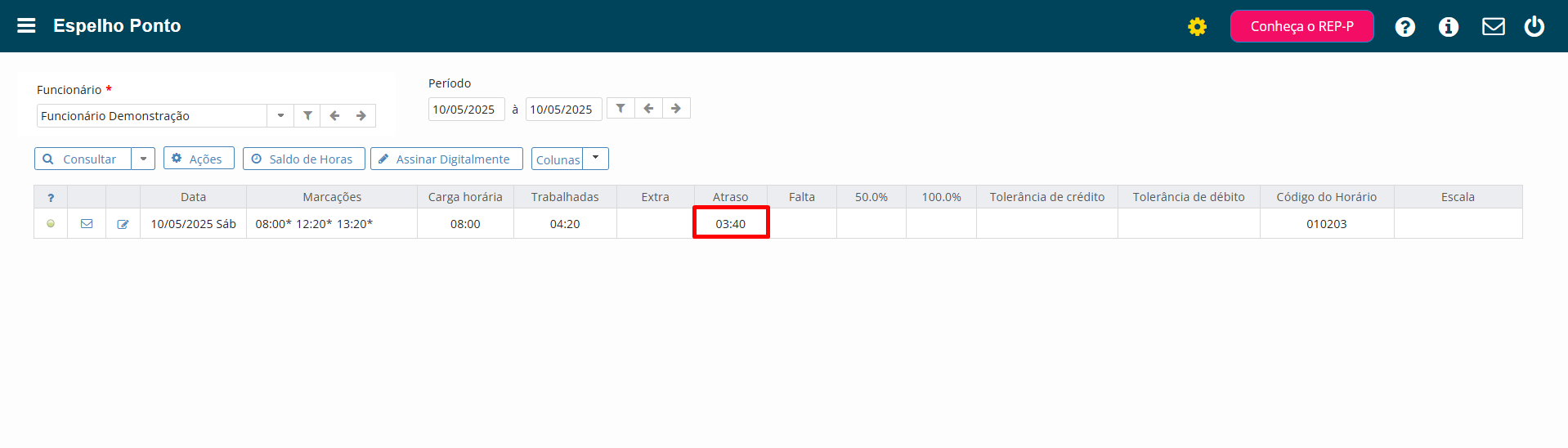
Task: Click the Falta column header
Action: [x=802, y=197]
